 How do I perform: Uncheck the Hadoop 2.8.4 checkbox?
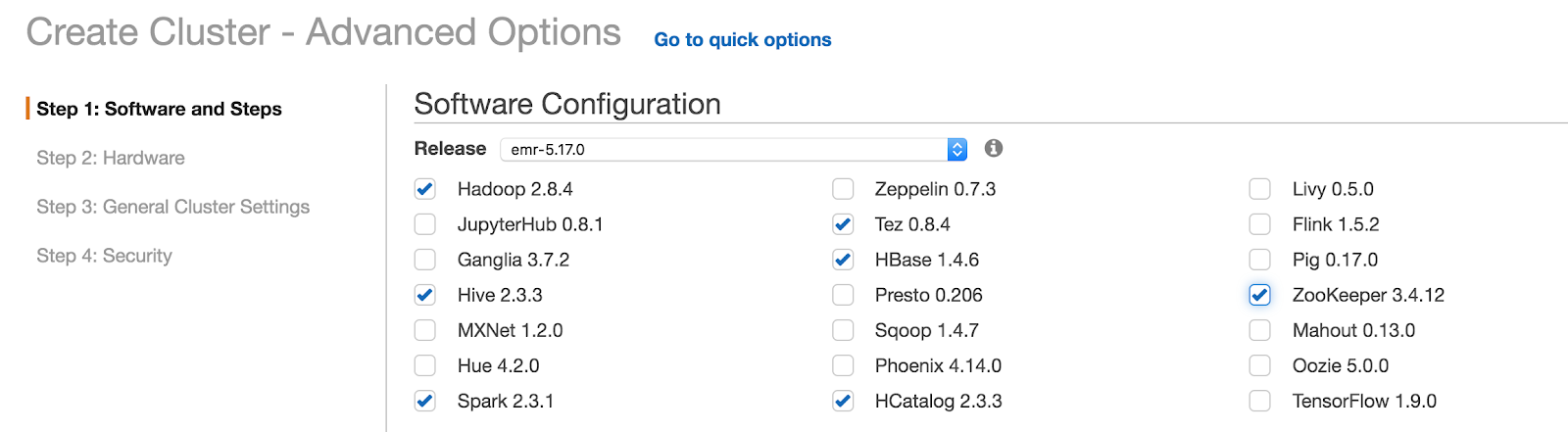[425, 189]
